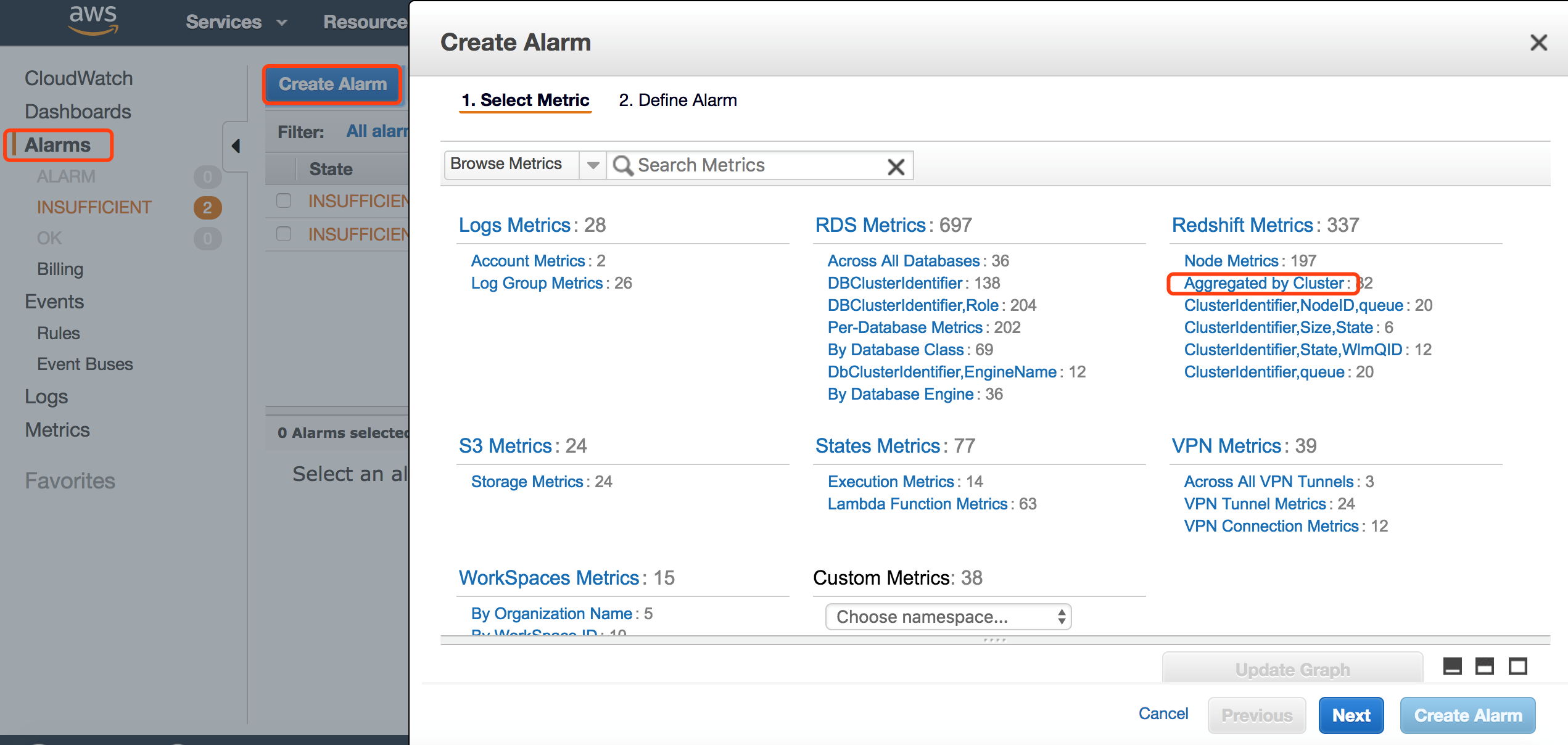This screenshot has height=745, width=1568.
Task: Clear the Search Metrics field
Action: [896, 166]
